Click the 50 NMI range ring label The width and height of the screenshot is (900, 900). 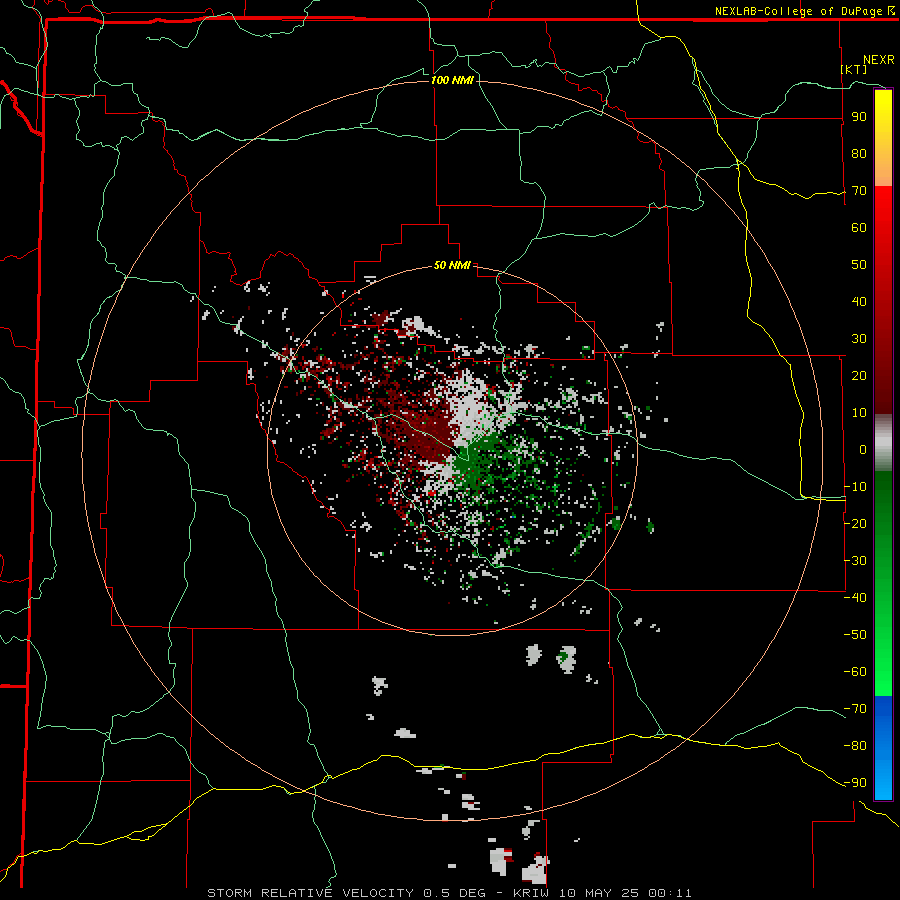point(452,265)
